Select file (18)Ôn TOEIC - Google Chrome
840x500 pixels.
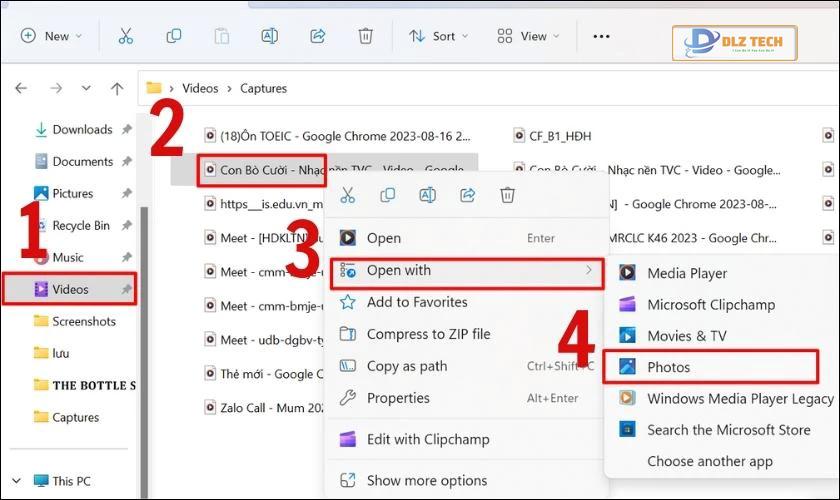[338, 136]
